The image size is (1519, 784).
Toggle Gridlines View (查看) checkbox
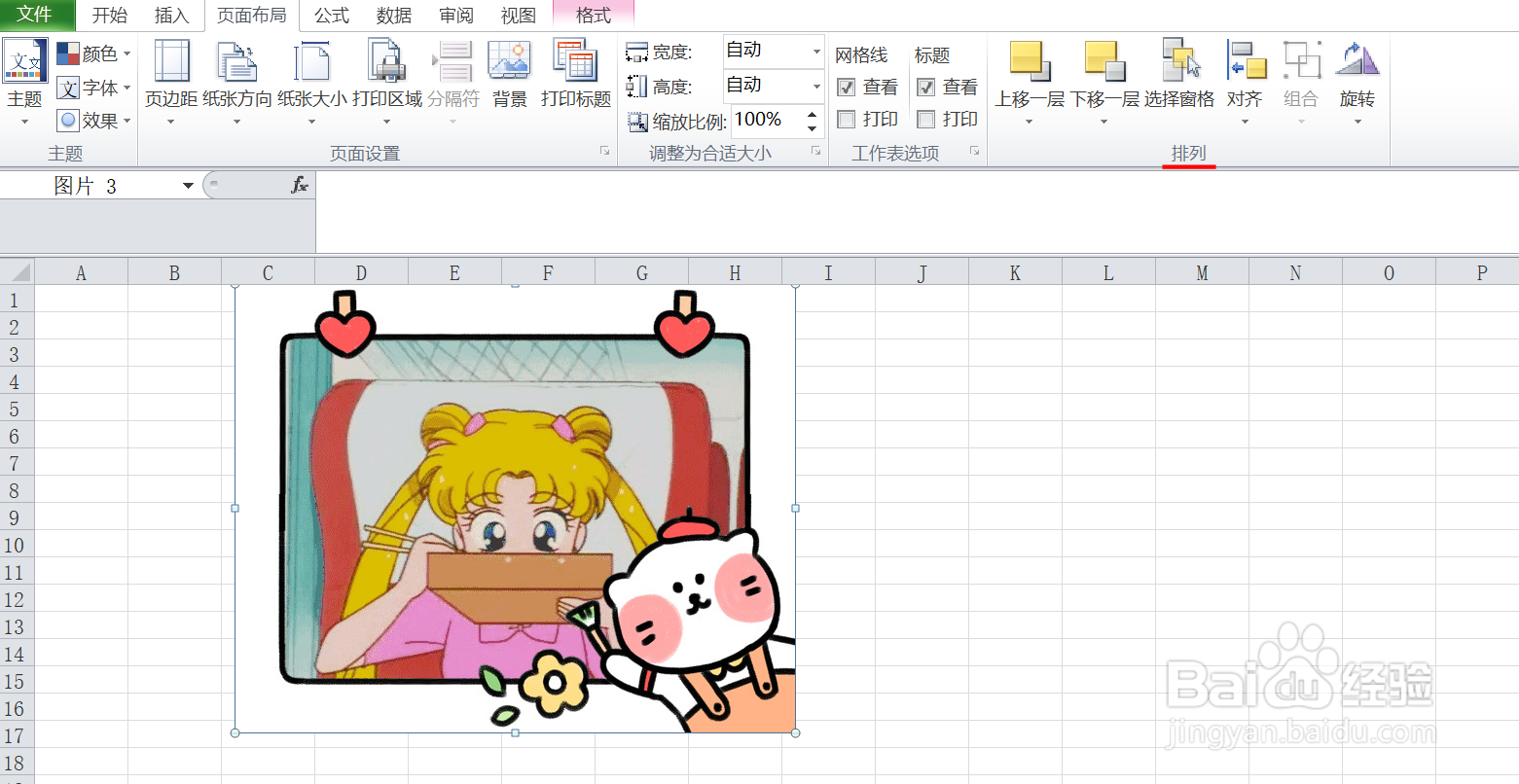pos(847,88)
